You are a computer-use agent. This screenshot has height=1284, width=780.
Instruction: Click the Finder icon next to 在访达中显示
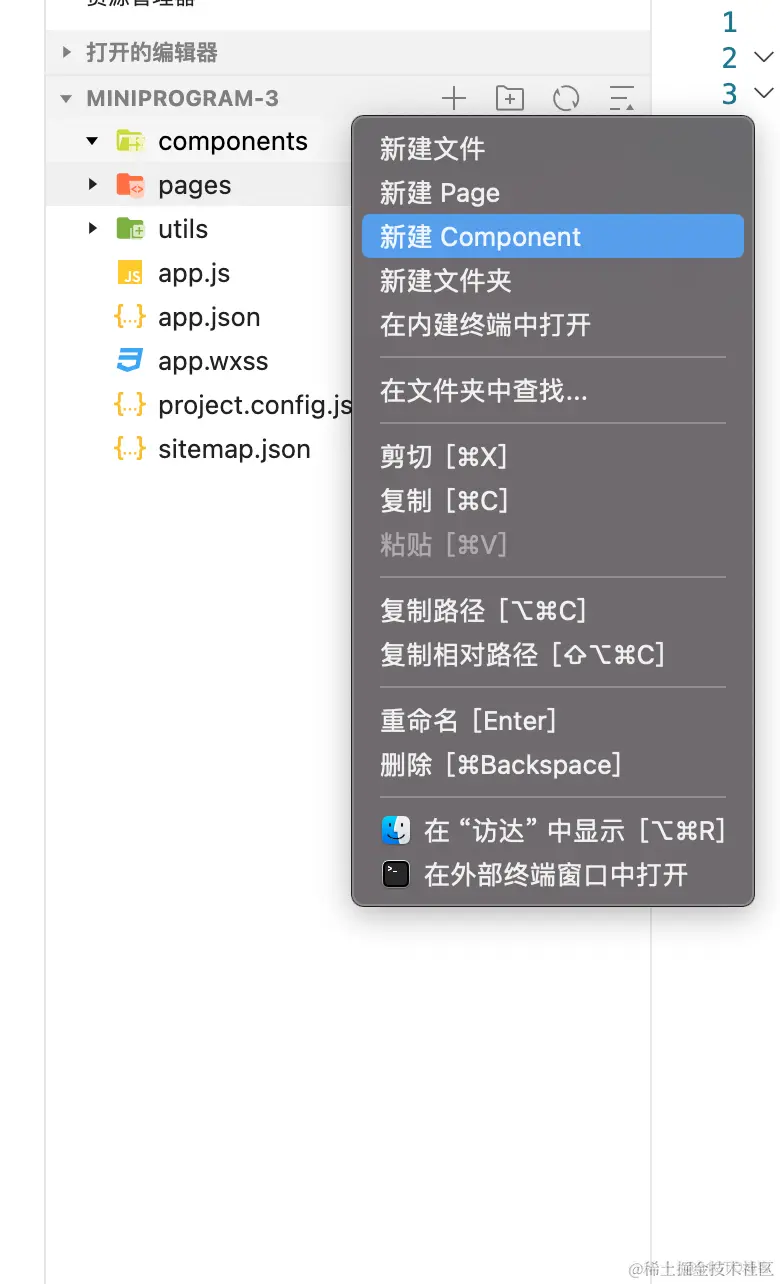pyautogui.click(x=395, y=830)
